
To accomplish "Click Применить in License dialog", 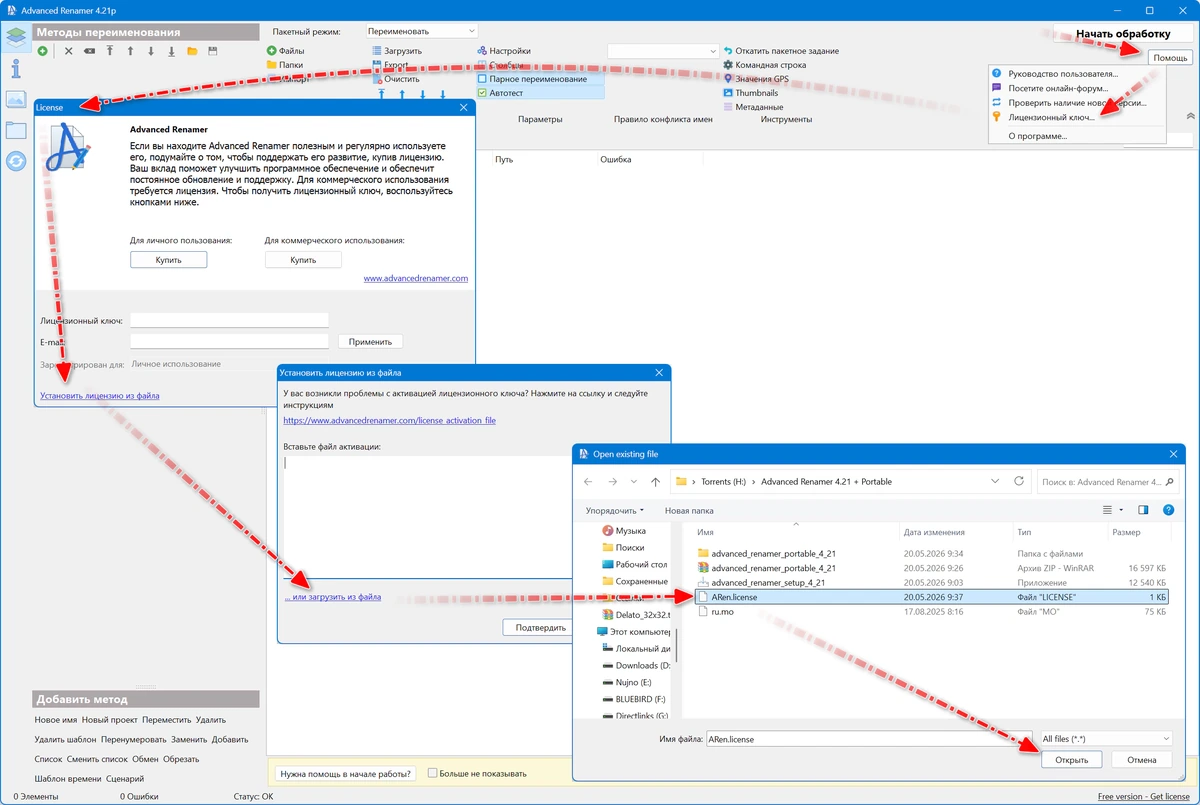I will pos(370,342).
